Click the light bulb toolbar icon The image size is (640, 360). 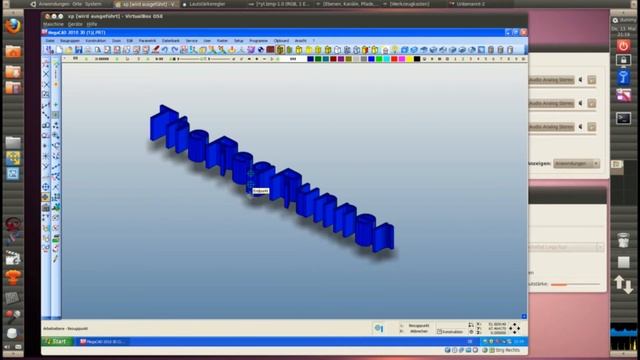pos(395,50)
